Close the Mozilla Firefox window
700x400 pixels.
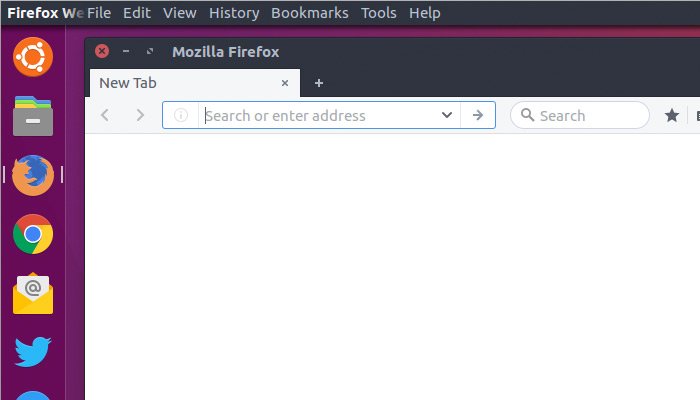coord(102,51)
